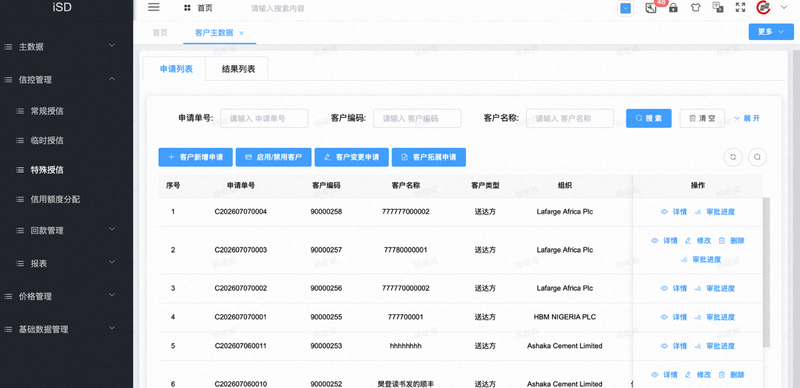Click the 启用/禁用客户 button
This screenshot has width=800, height=388.
click(273, 157)
